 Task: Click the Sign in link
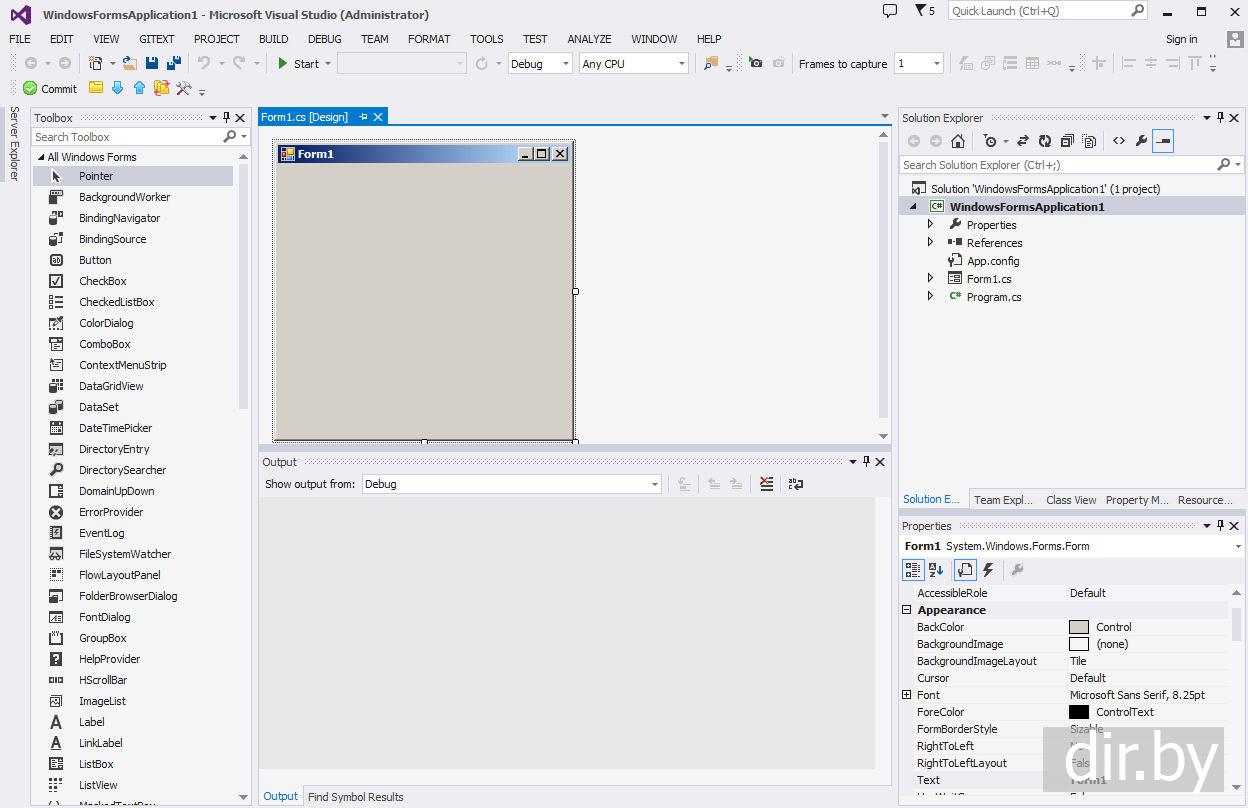tap(1181, 39)
